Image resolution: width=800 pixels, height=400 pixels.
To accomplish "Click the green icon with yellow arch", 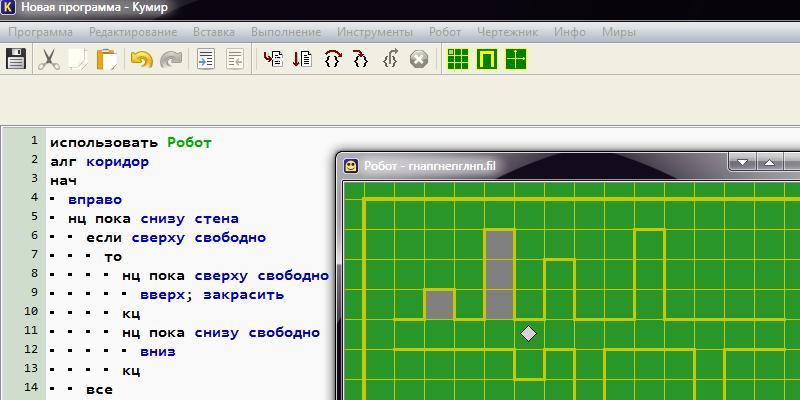I will click(487, 59).
